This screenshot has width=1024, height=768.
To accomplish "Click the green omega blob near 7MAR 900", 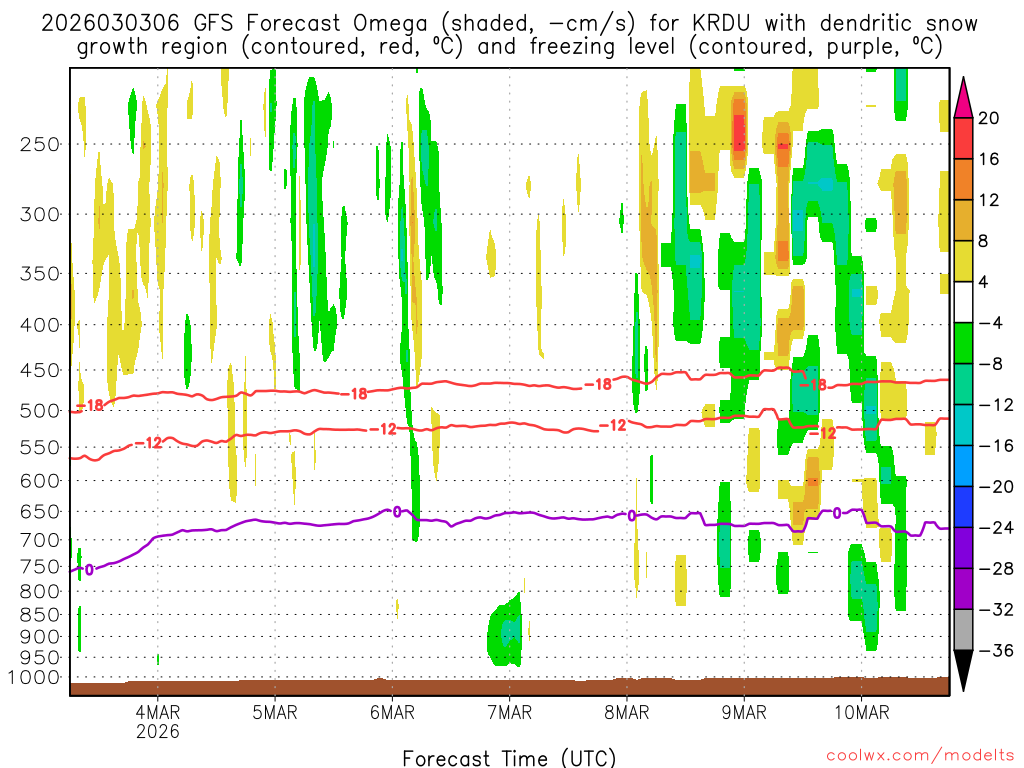I will tap(506, 631).
